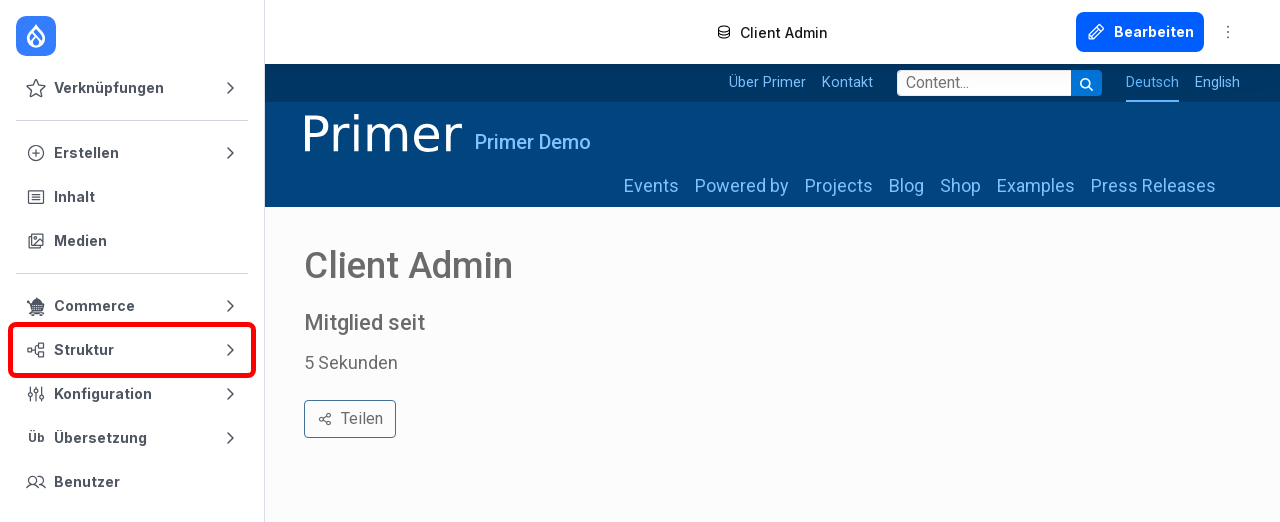1280x522 pixels.
Task: Click the Konfiguration sliders icon
Action: pyautogui.click(x=36, y=394)
